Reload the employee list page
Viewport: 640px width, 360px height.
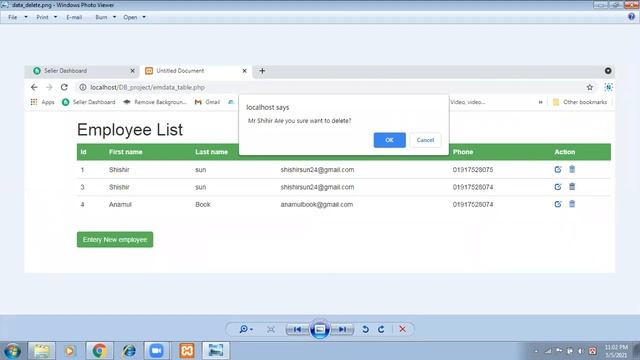point(64,87)
